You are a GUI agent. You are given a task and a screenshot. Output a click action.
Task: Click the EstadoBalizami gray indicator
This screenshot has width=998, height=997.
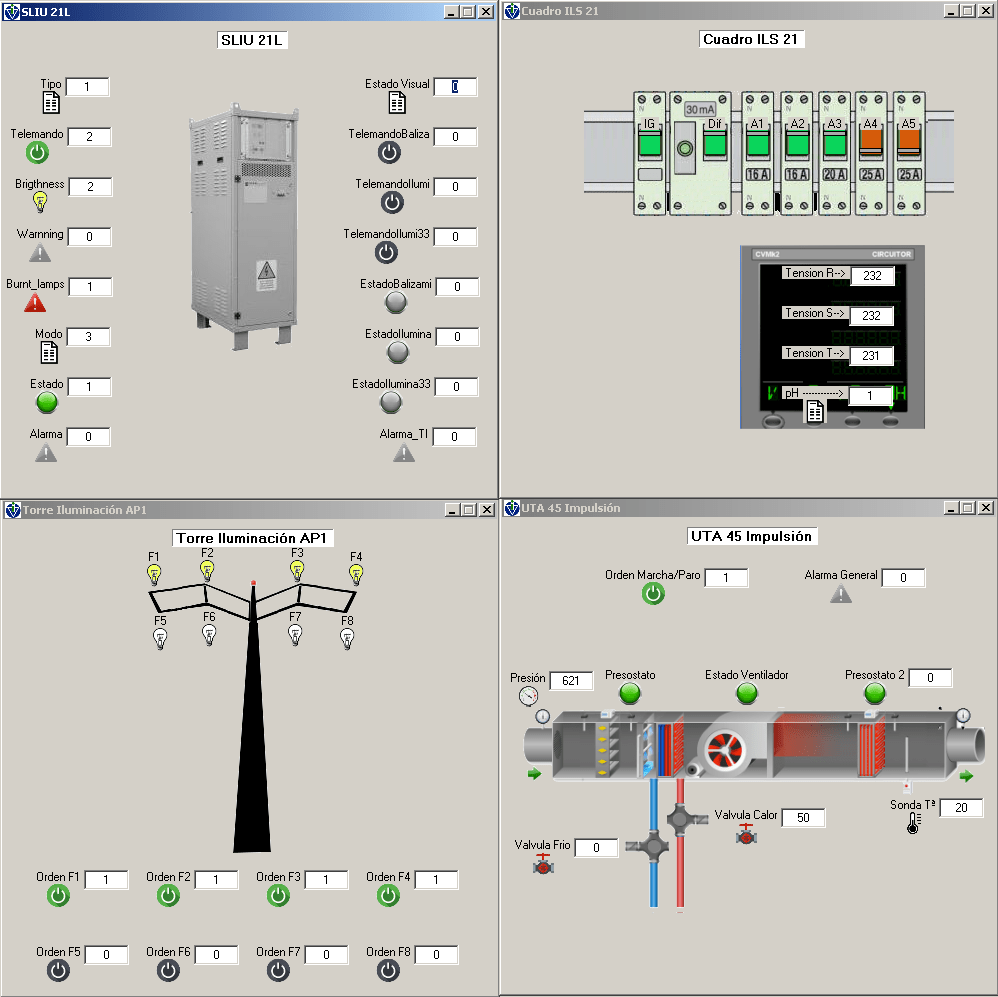coord(396,302)
